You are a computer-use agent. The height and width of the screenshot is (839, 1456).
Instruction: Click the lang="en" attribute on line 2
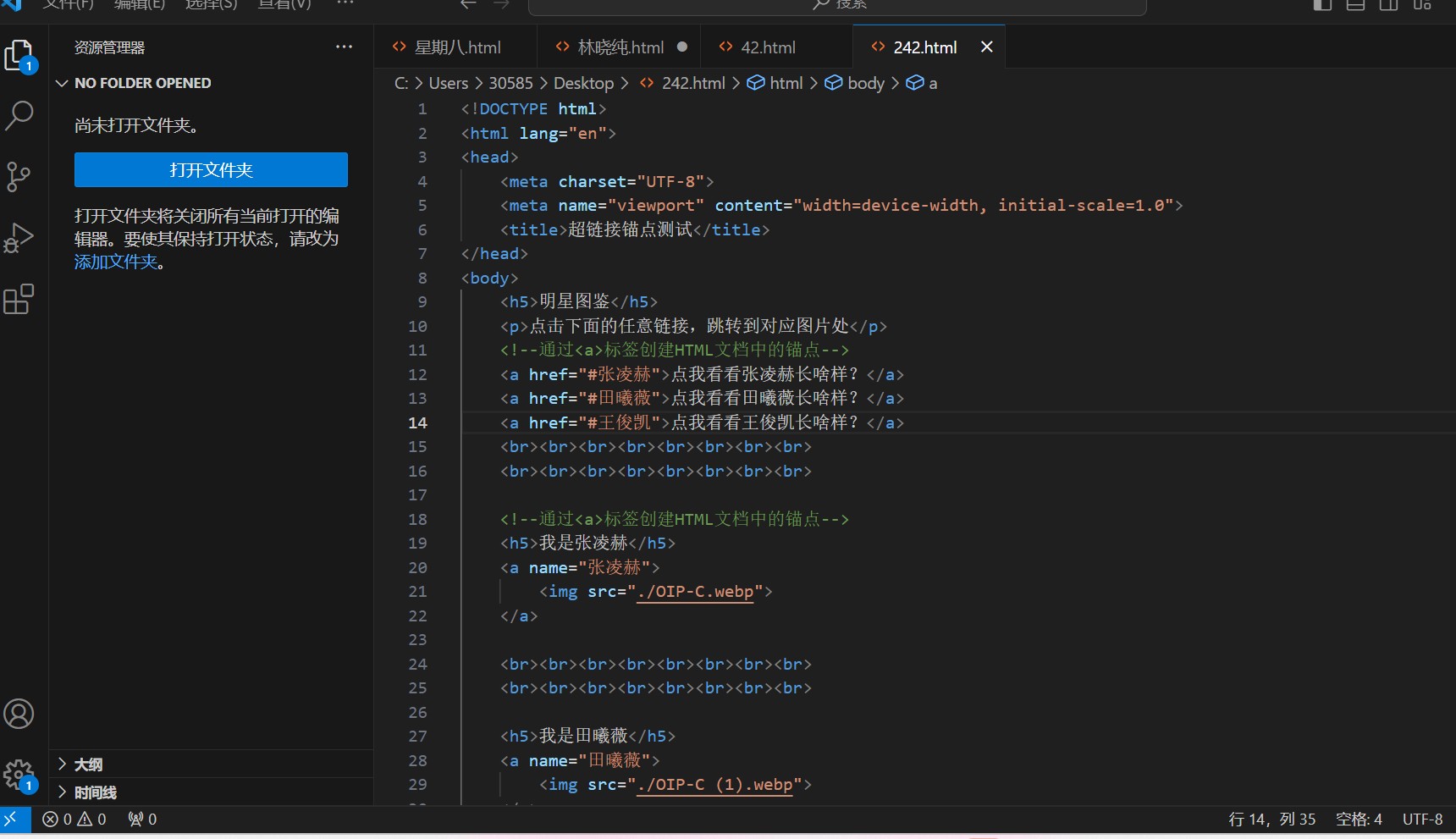tap(563, 133)
